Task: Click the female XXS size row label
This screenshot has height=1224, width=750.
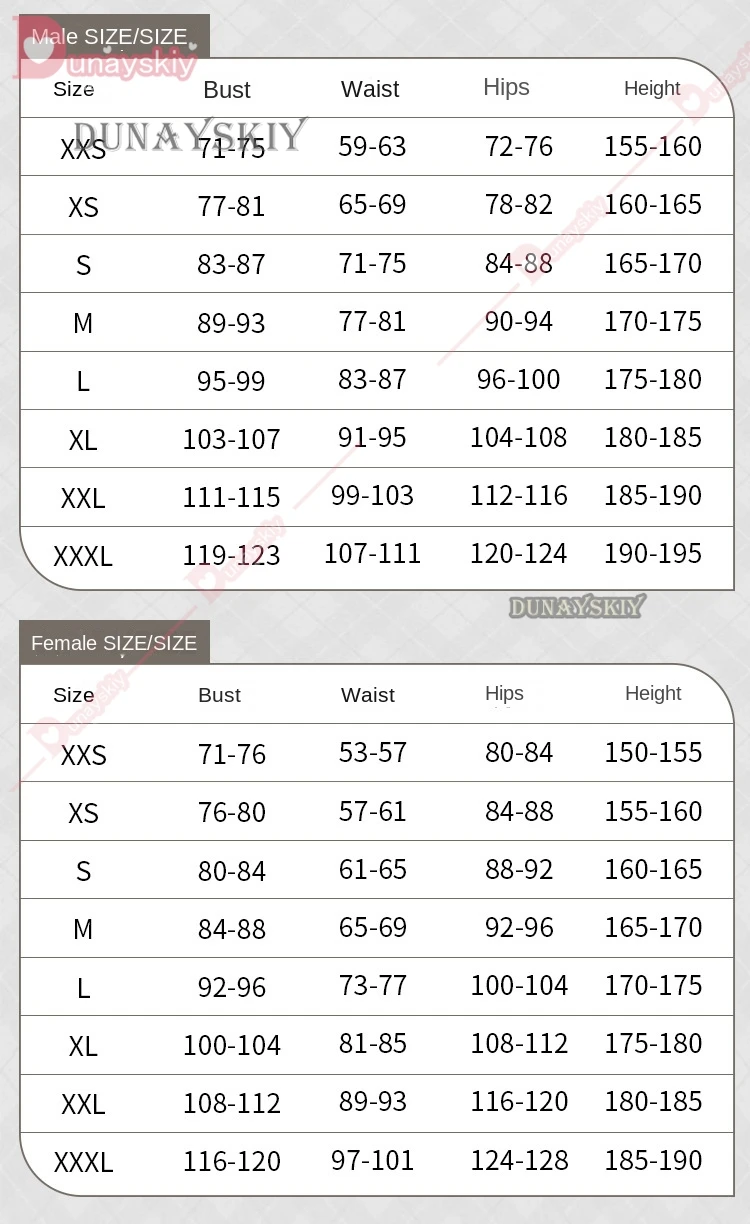Action: point(83,755)
